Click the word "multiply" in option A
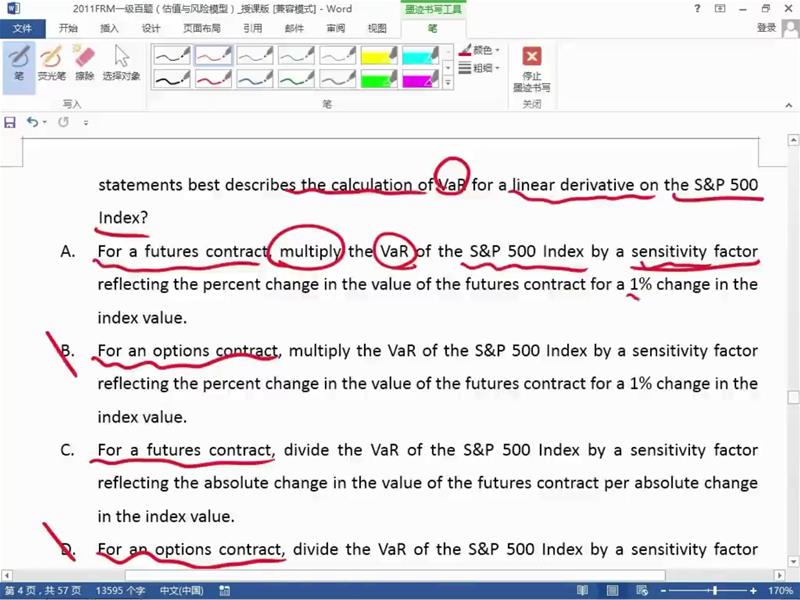 tap(310, 252)
